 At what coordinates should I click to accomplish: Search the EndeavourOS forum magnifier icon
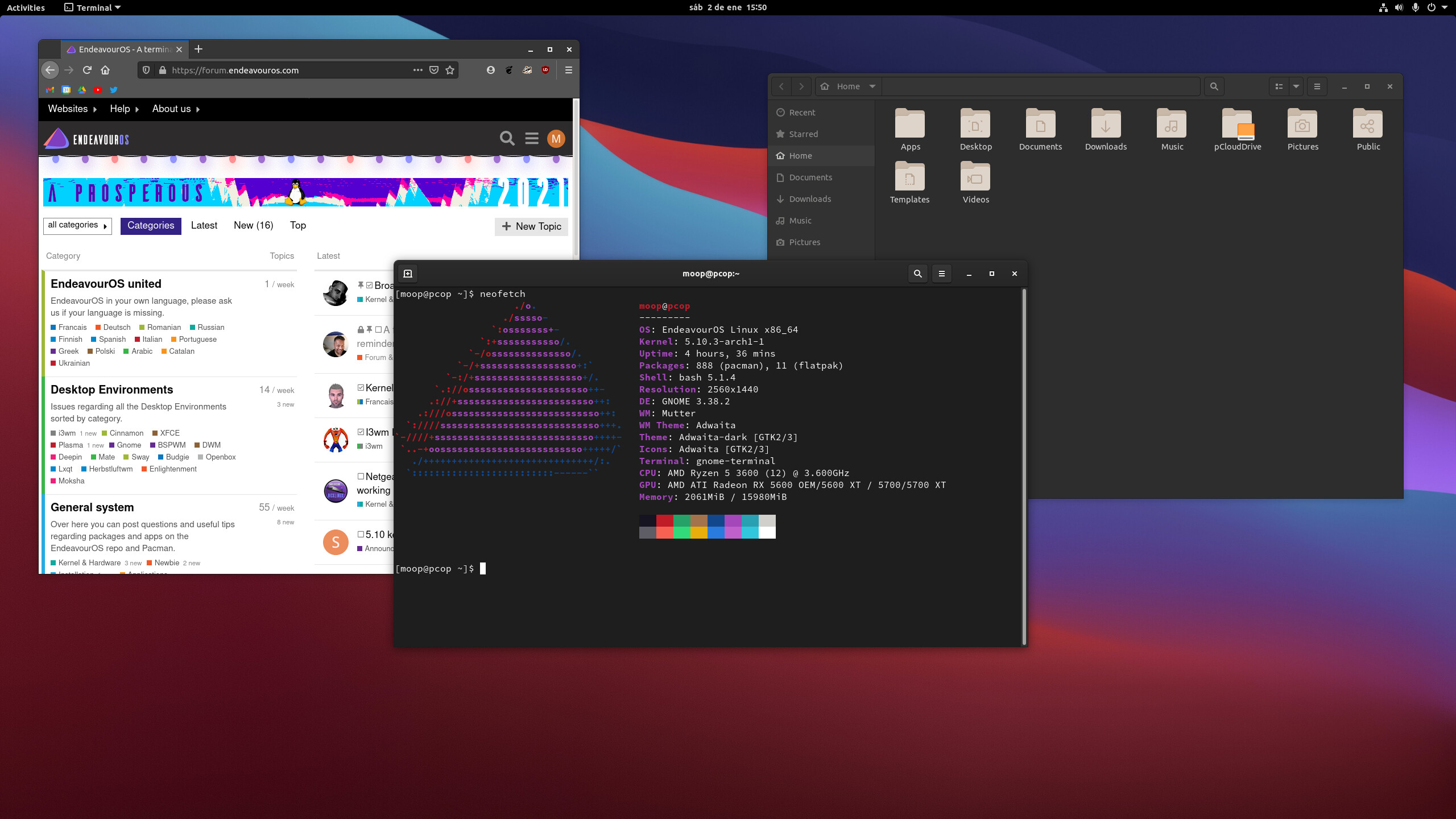click(x=507, y=138)
